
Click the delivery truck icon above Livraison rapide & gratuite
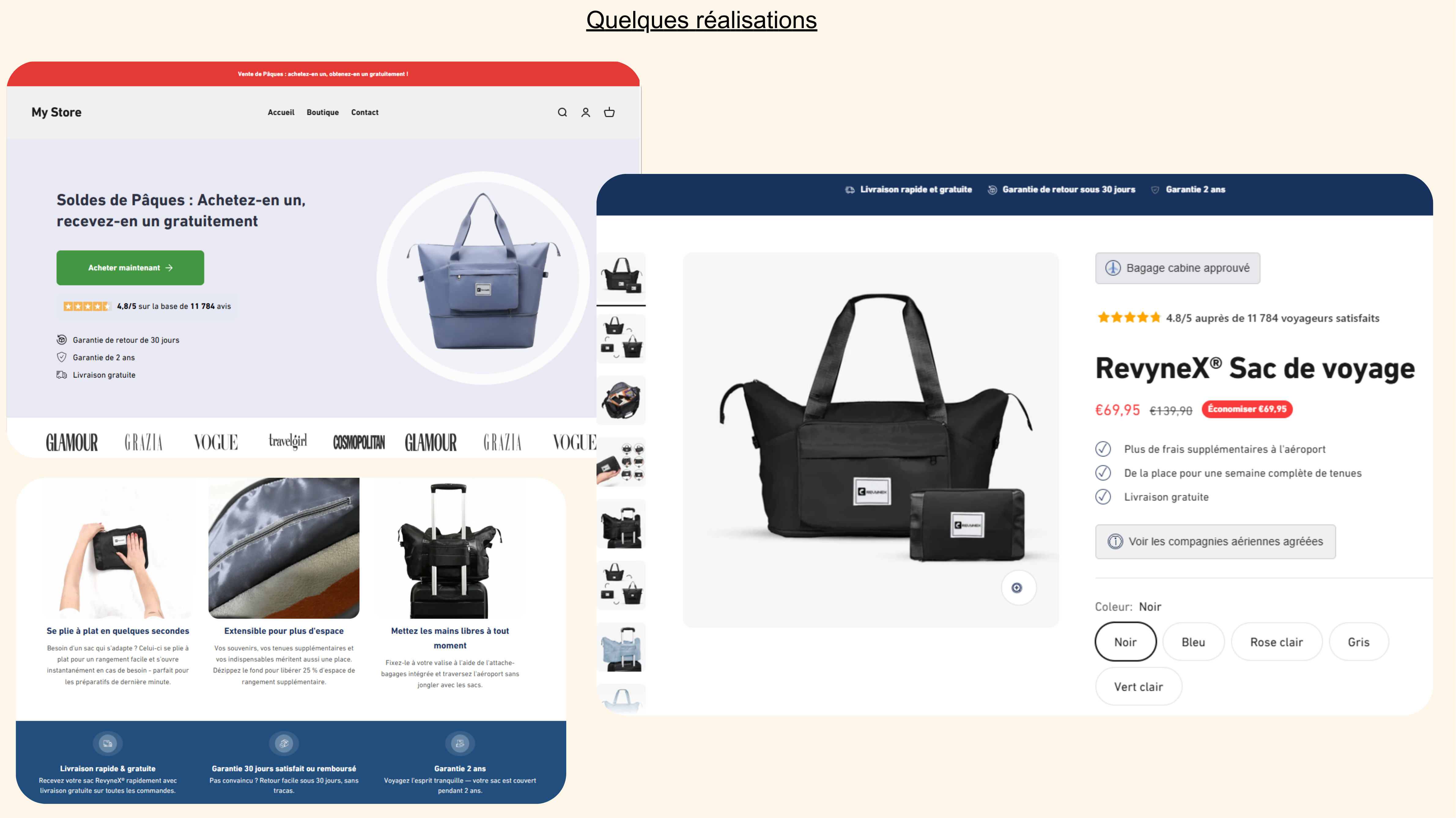(107, 743)
